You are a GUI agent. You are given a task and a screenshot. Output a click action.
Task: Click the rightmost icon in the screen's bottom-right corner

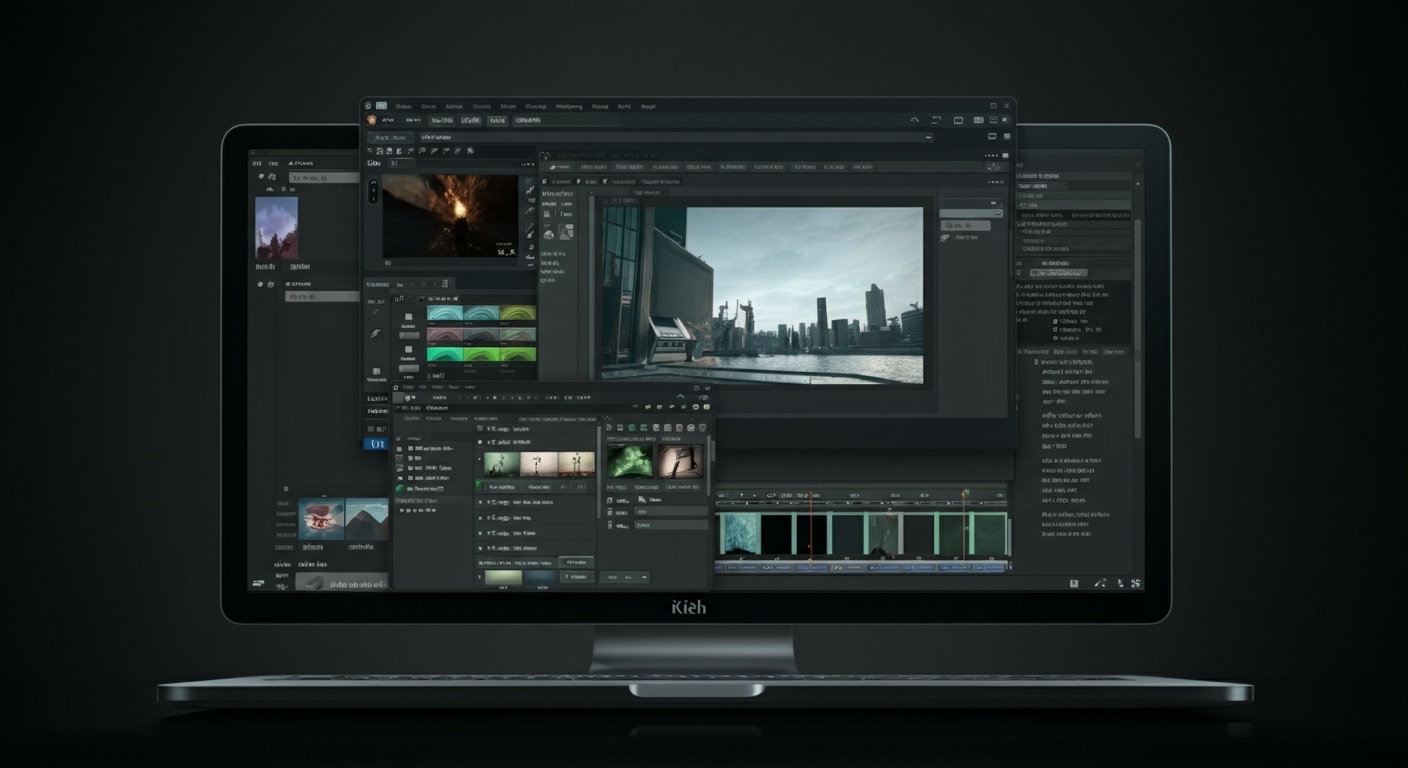pyautogui.click(x=1136, y=583)
